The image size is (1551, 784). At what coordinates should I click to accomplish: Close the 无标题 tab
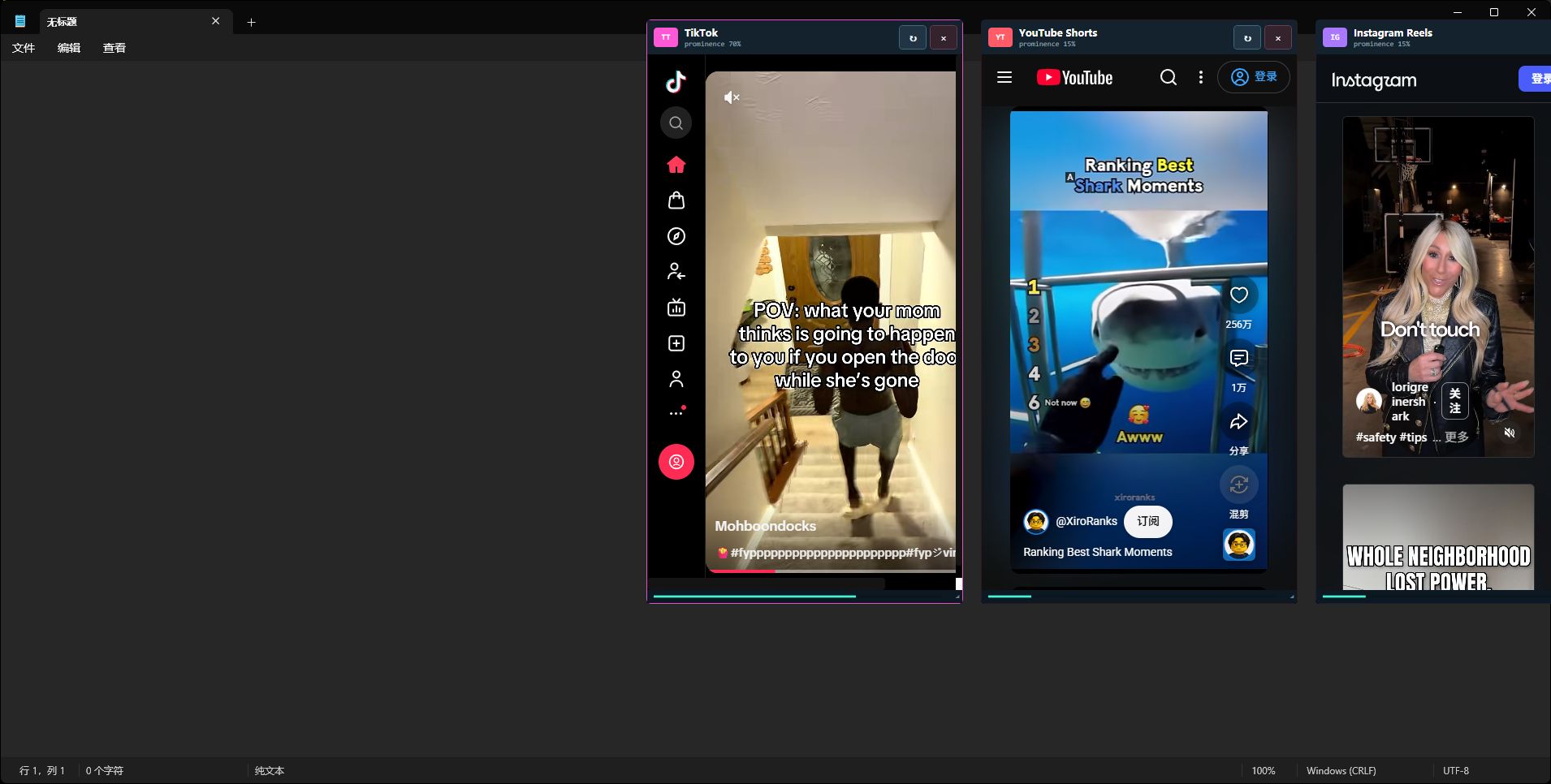point(215,21)
